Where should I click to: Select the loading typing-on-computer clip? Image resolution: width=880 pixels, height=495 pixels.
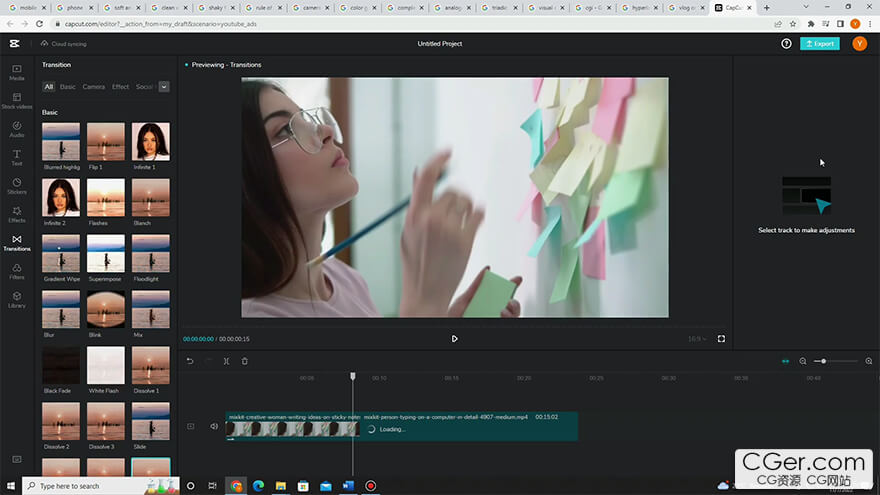point(469,426)
